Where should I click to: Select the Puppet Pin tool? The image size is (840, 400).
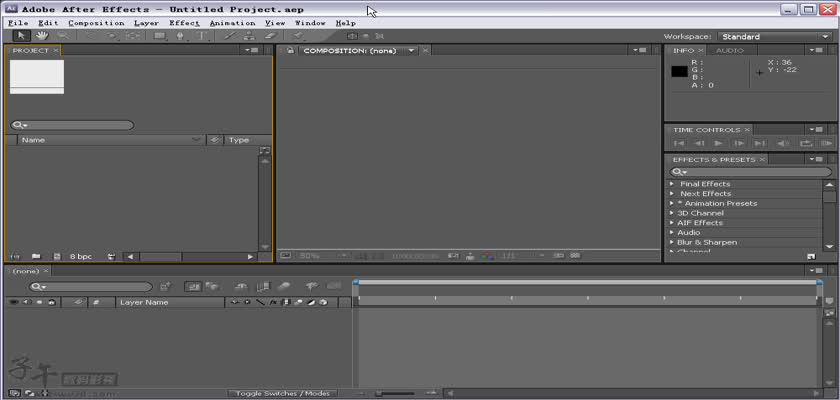(x=299, y=36)
